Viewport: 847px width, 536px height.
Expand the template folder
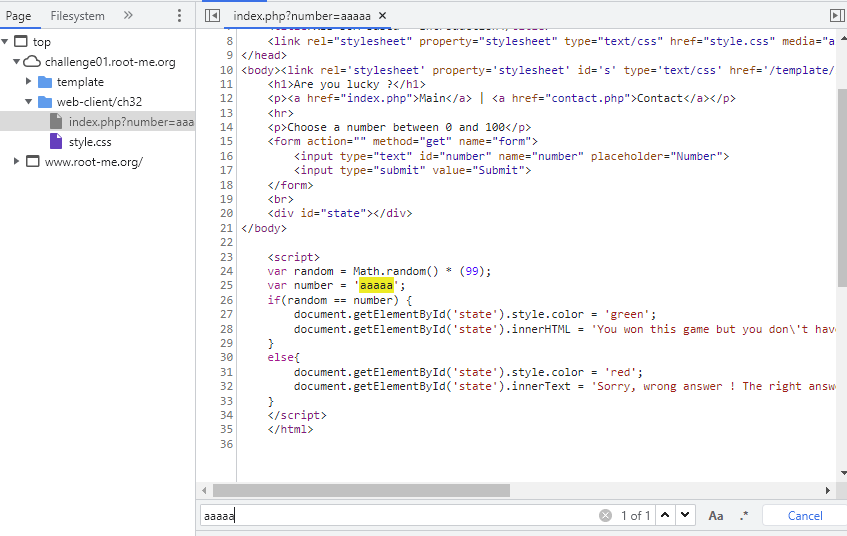coord(29,82)
